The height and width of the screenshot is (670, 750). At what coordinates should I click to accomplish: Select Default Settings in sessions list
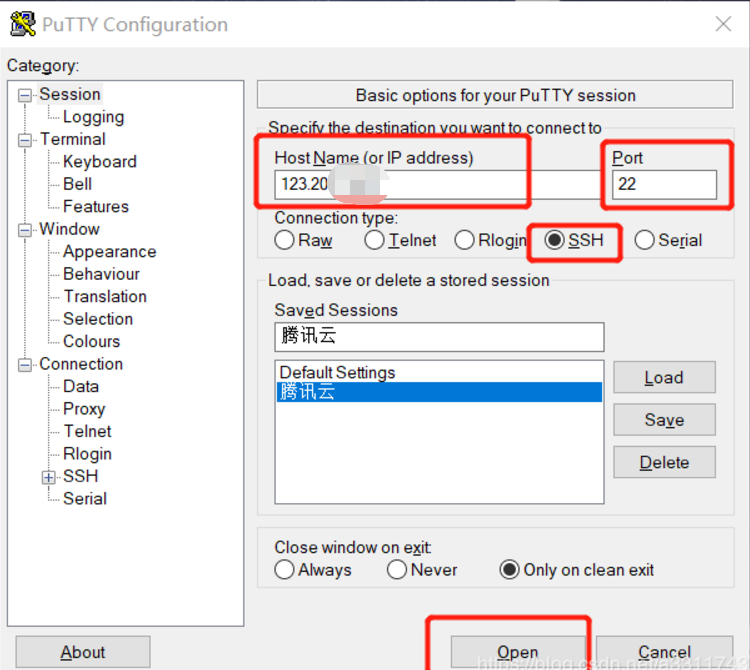[439, 373]
